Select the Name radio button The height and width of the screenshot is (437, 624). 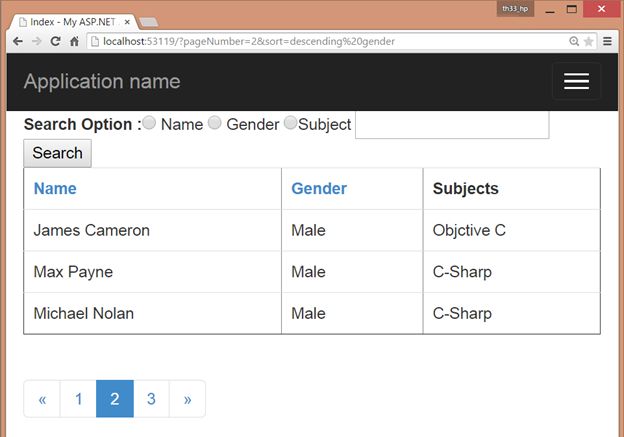[149, 123]
